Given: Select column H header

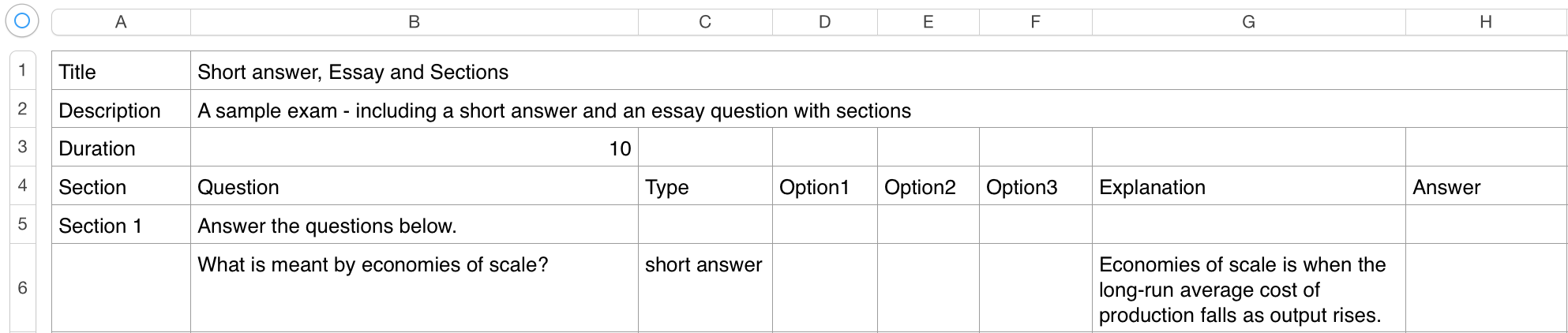Looking at the screenshot, I should [x=1485, y=22].
